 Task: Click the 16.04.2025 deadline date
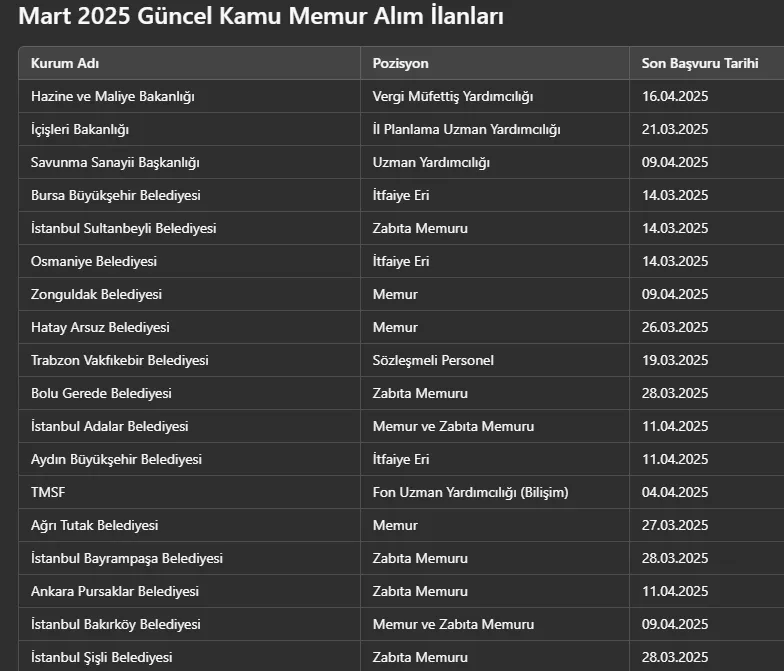(675, 96)
